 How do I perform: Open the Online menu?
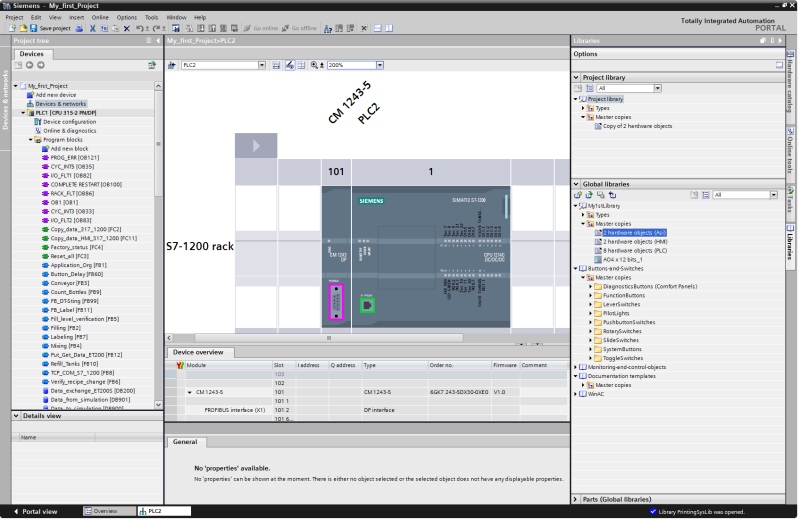(101, 17)
